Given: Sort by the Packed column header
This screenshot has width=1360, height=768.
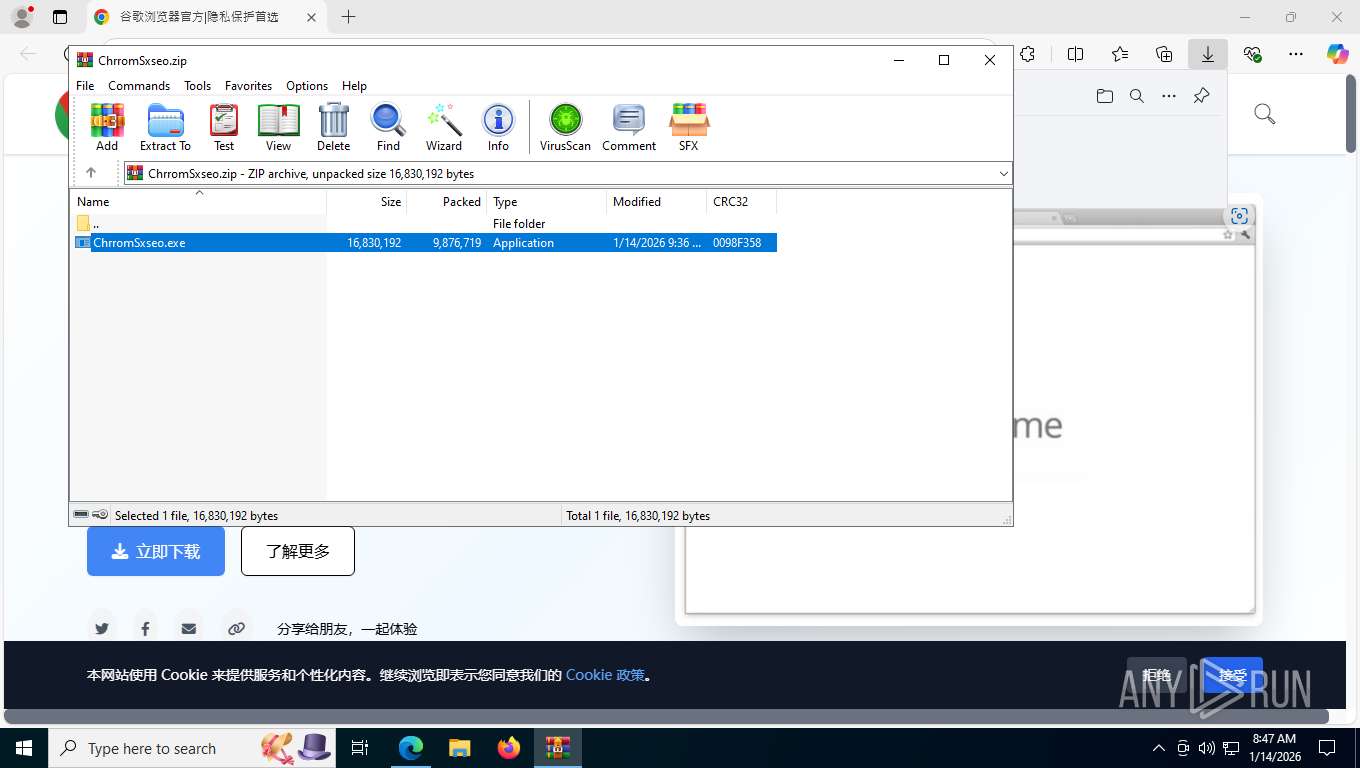Looking at the screenshot, I should coord(447,202).
